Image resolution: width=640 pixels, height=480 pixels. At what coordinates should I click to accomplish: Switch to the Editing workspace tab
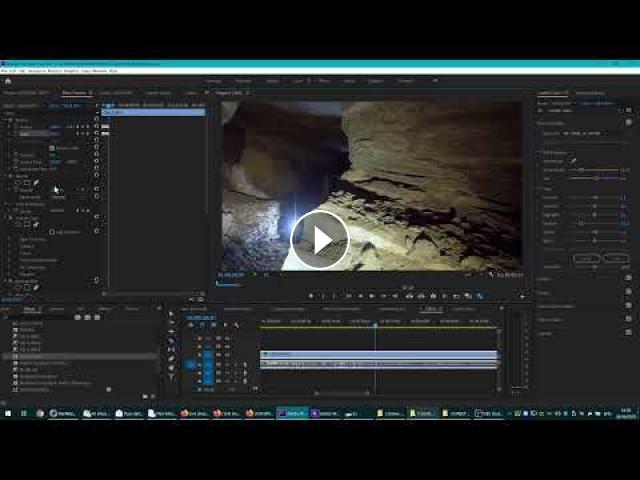(x=272, y=81)
